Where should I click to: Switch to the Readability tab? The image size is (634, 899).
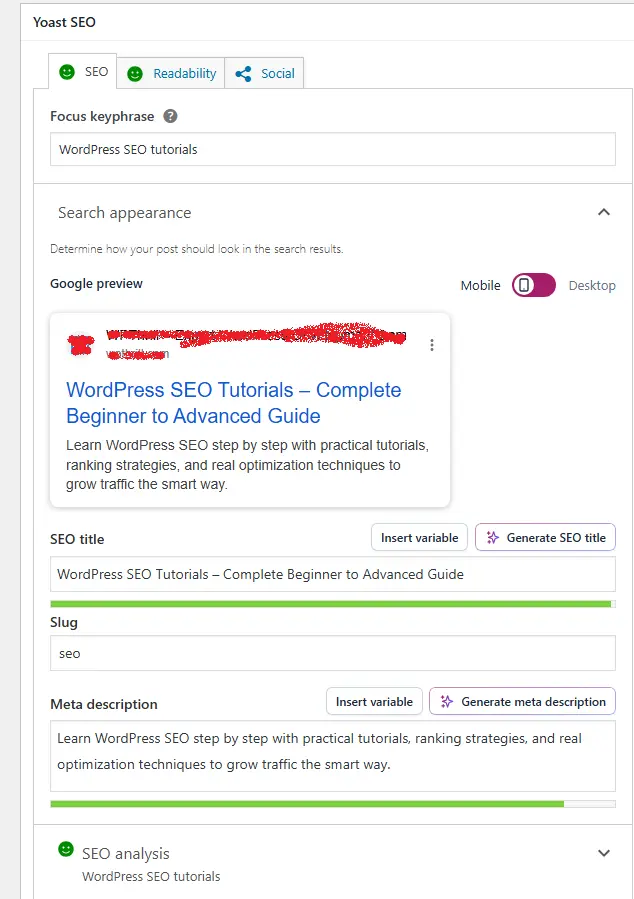171,73
